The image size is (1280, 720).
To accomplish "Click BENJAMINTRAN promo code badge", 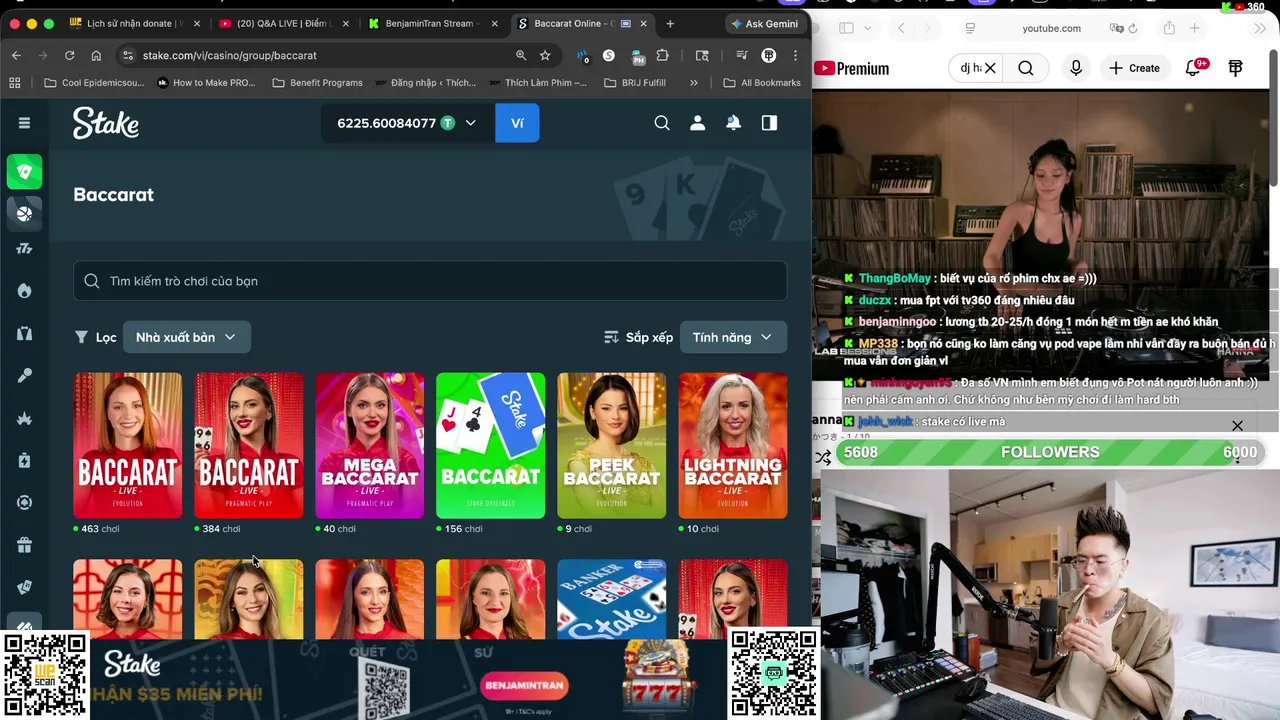I will coord(525,685).
